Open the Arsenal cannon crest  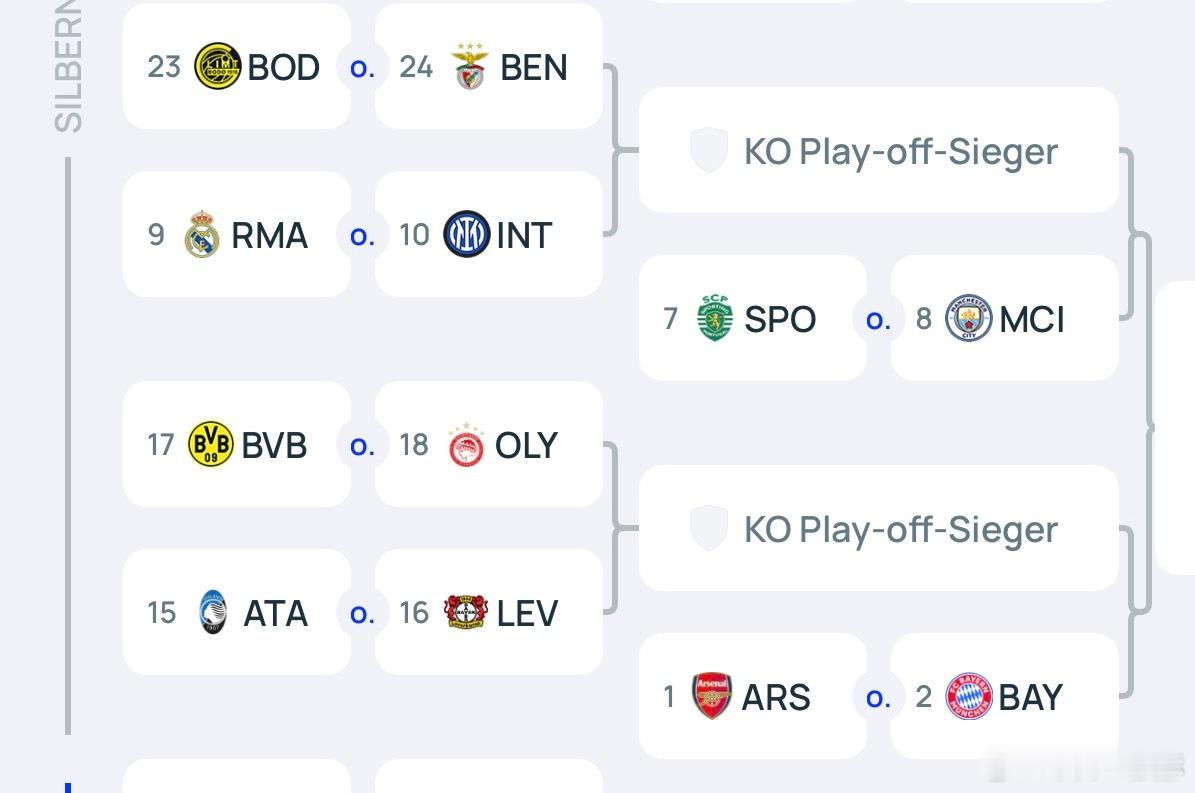712,696
